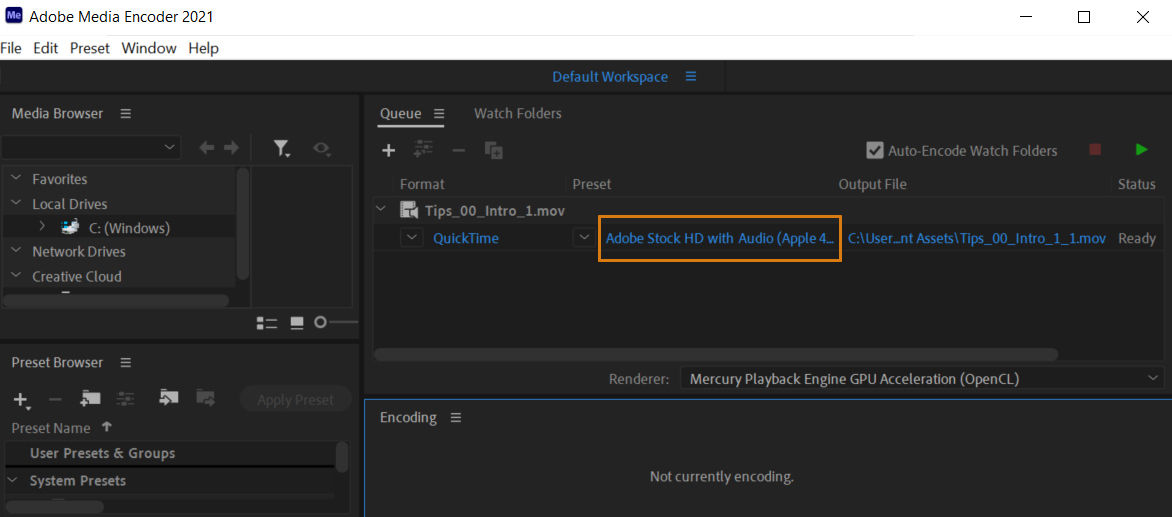The image size is (1172, 517).
Task: Click the Media Browser back arrow
Action: click(x=207, y=149)
